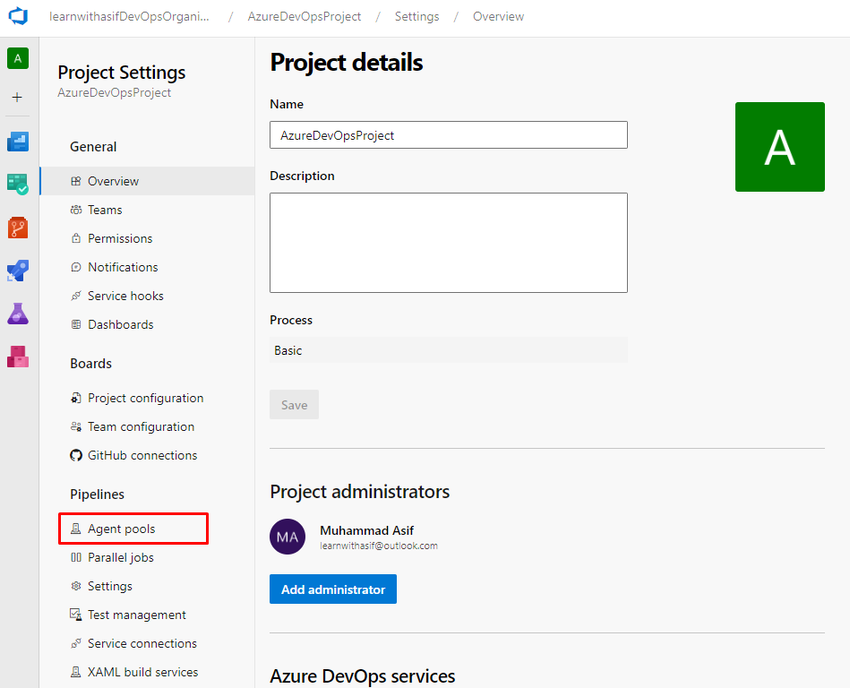Click the Azure DevOps logo icon
850x688 pixels.
(x=18, y=17)
